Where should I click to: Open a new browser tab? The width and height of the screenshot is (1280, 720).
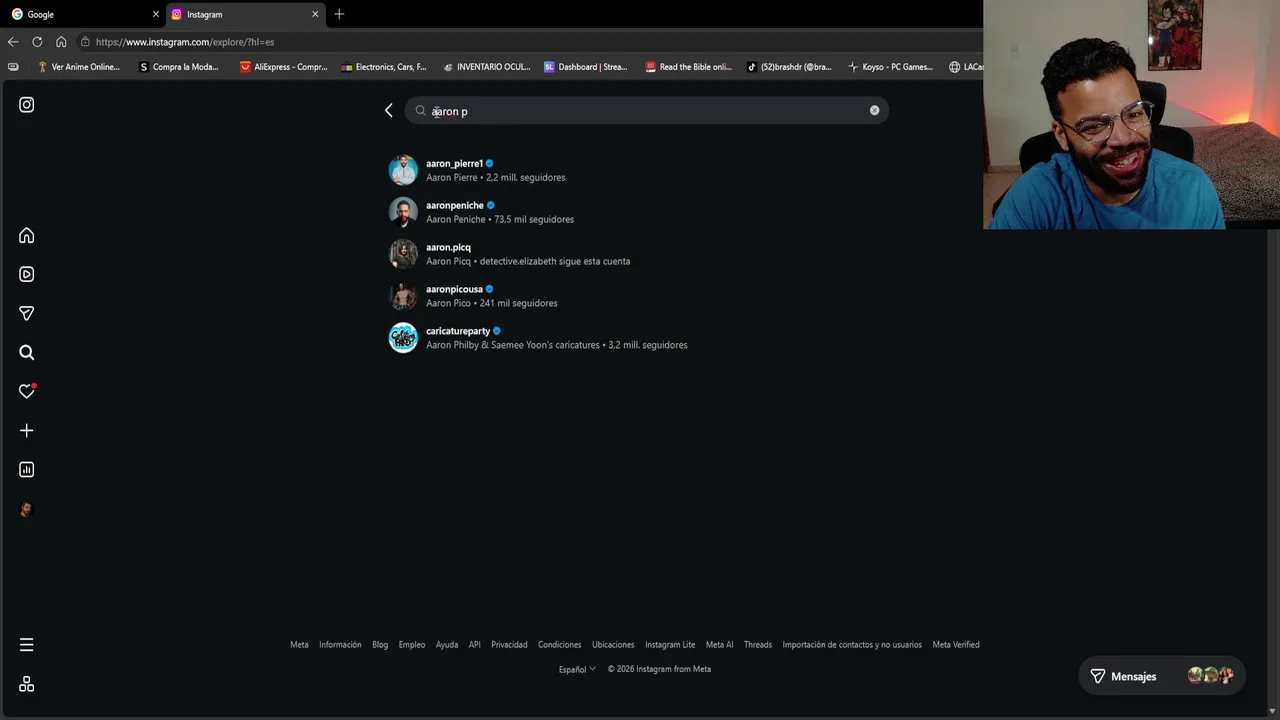pos(339,14)
